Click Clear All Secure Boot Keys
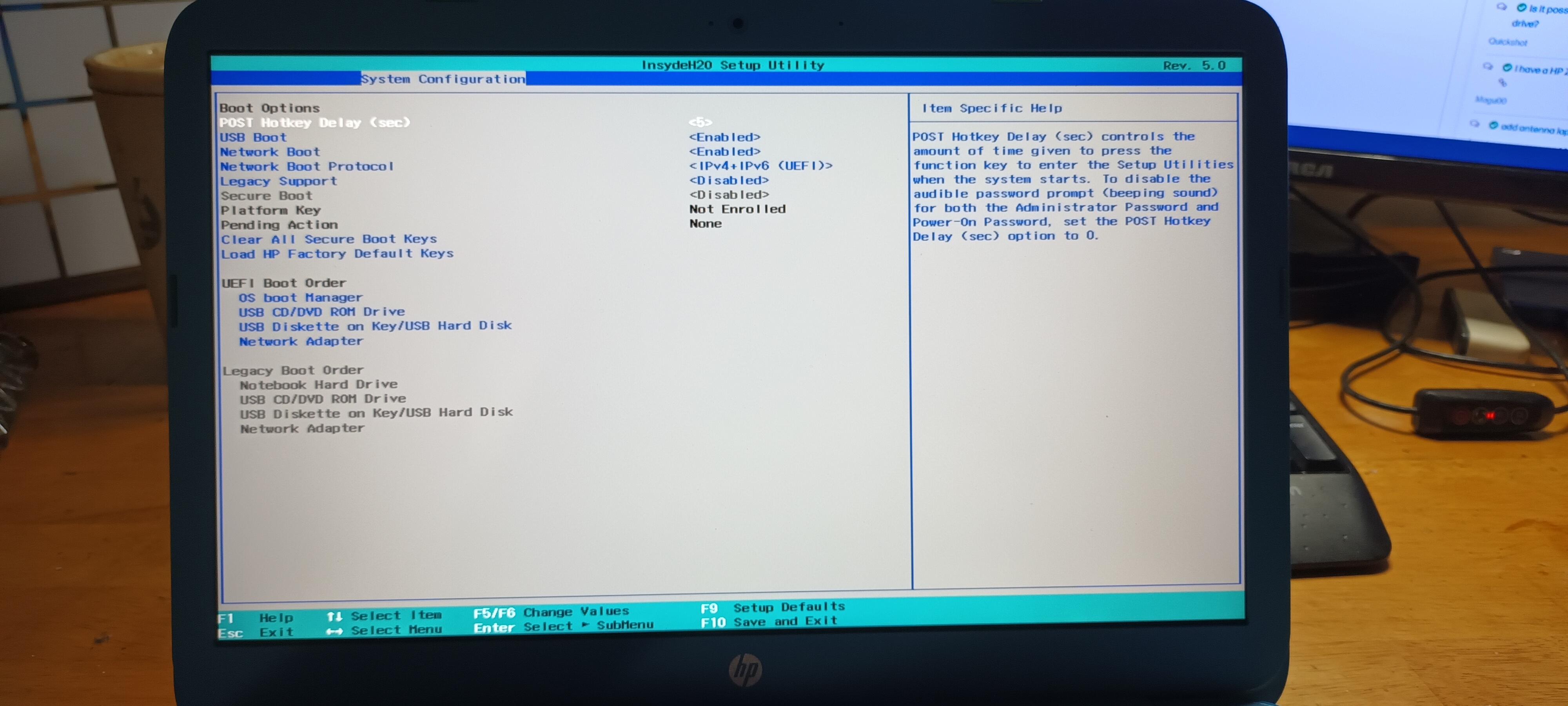 coord(329,239)
